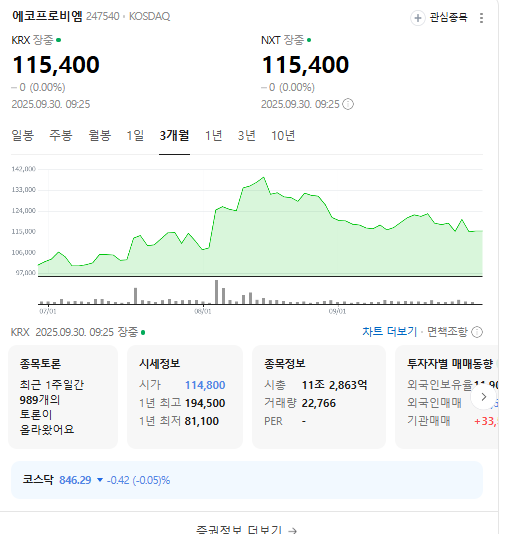The height and width of the screenshot is (534, 524).
Task: Select the 1년 chart tab
Action: (x=213, y=136)
